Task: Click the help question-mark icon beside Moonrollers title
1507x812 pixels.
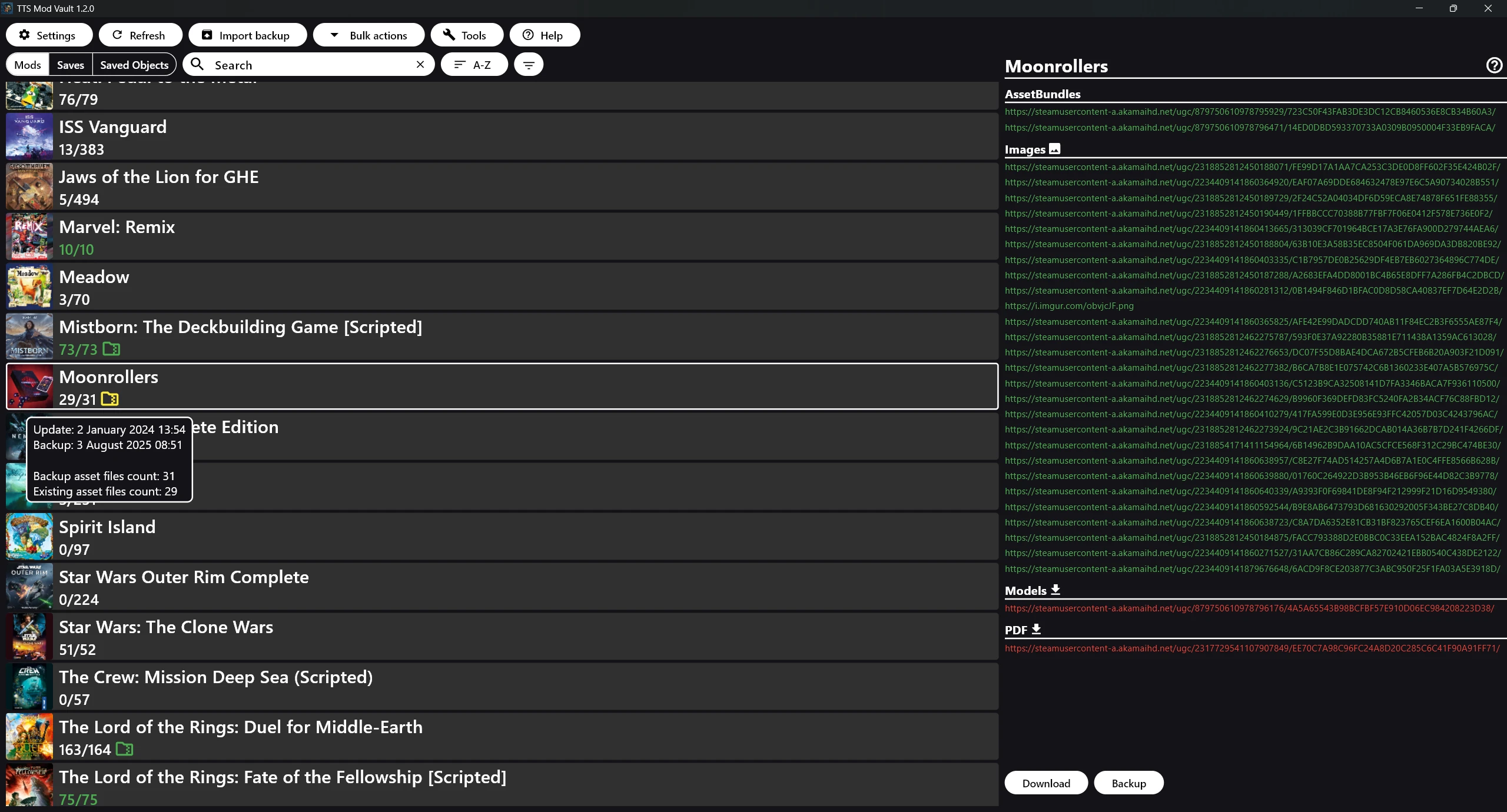Action: [x=1494, y=65]
